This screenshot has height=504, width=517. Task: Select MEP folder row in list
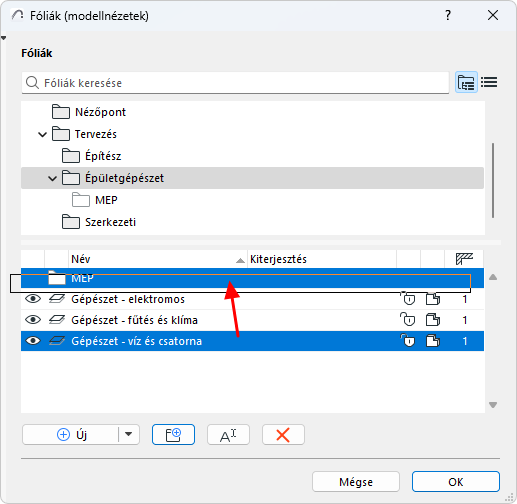click(x=252, y=278)
